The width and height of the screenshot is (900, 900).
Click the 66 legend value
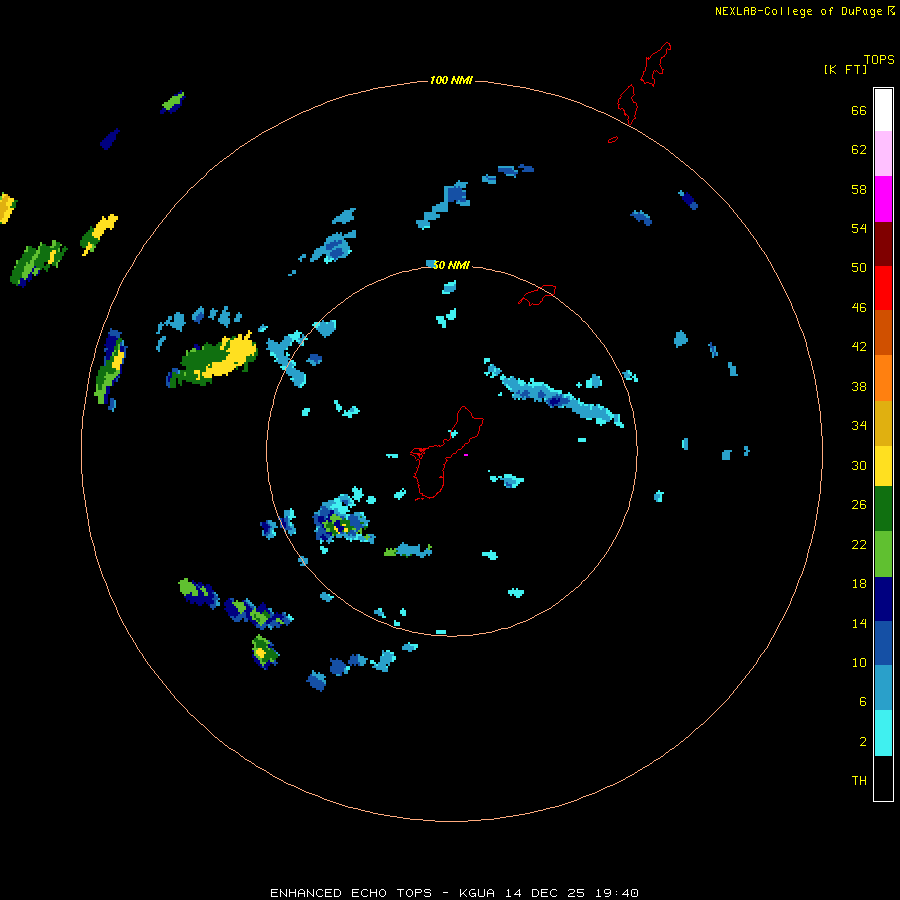pyautogui.click(x=859, y=110)
